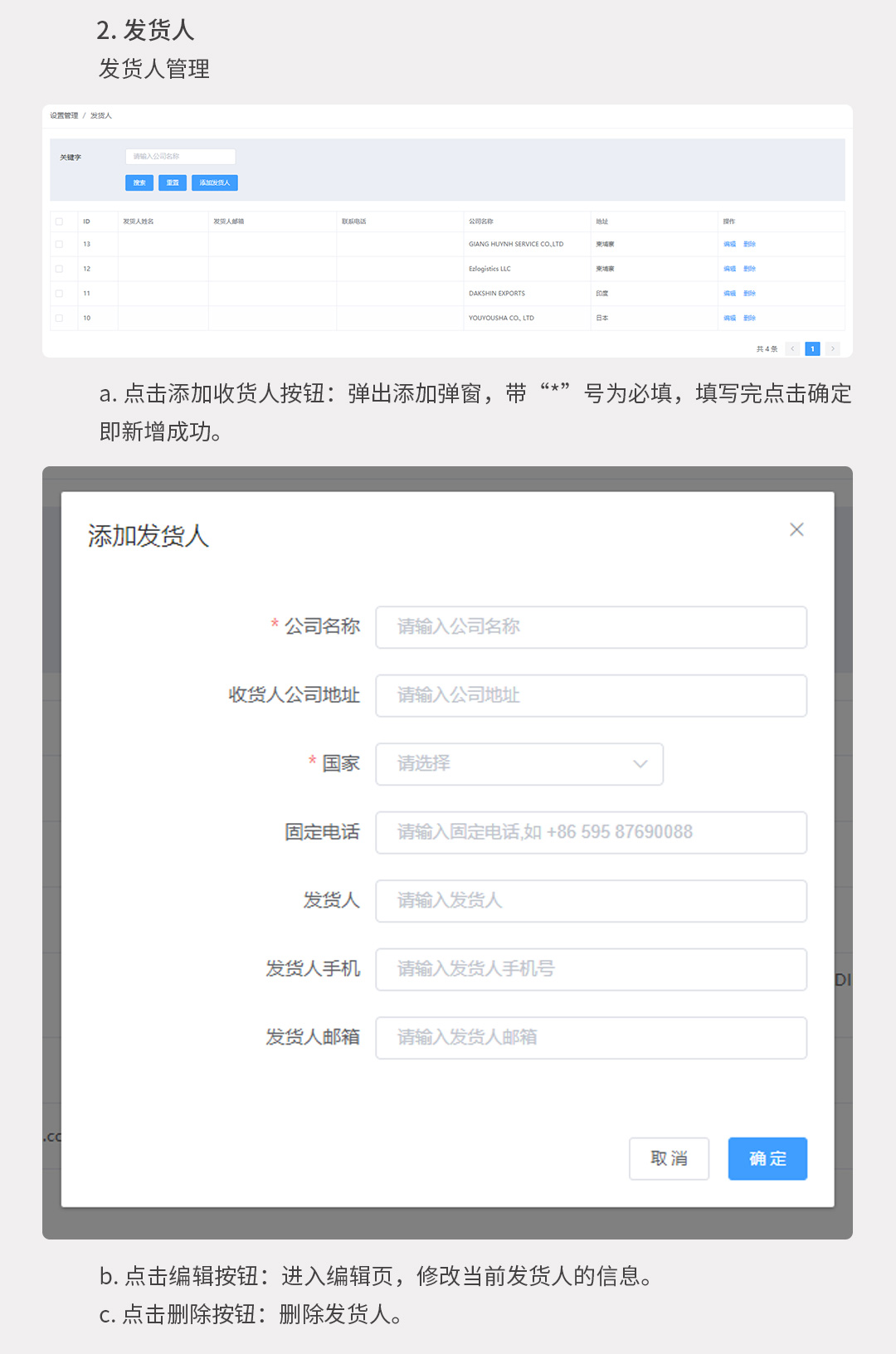Click 删除 for YOUYOUSHA CO., LTD row
Screen dimensions: 896x1354
(749, 318)
